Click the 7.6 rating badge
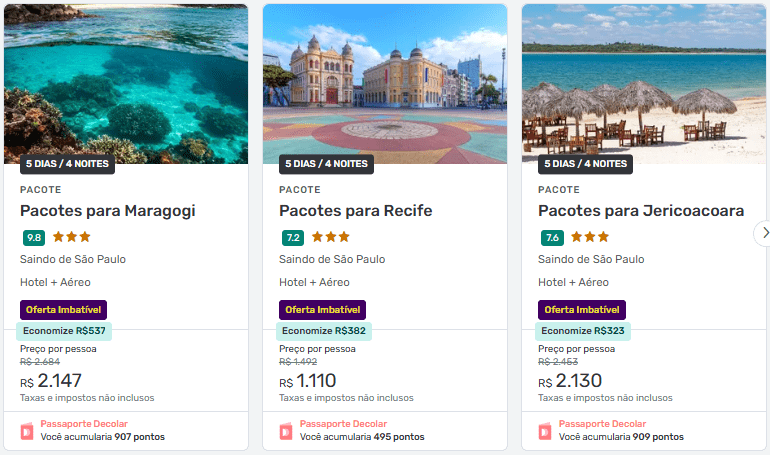This screenshot has height=455, width=770. click(x=552, y=238)
